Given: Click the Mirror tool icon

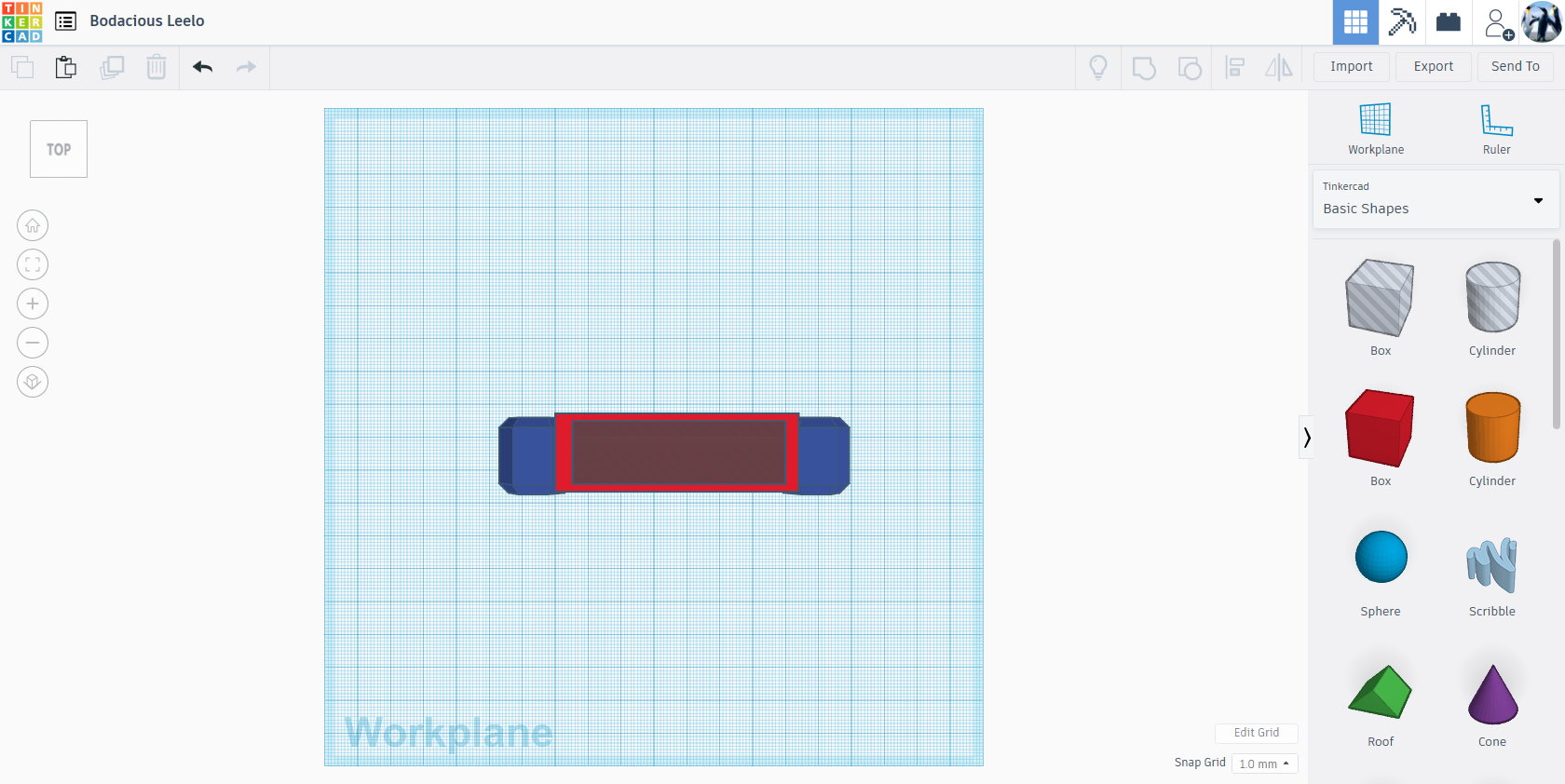Looking at the screenshot, I should pyautogui.click(x=1279, y=67).
